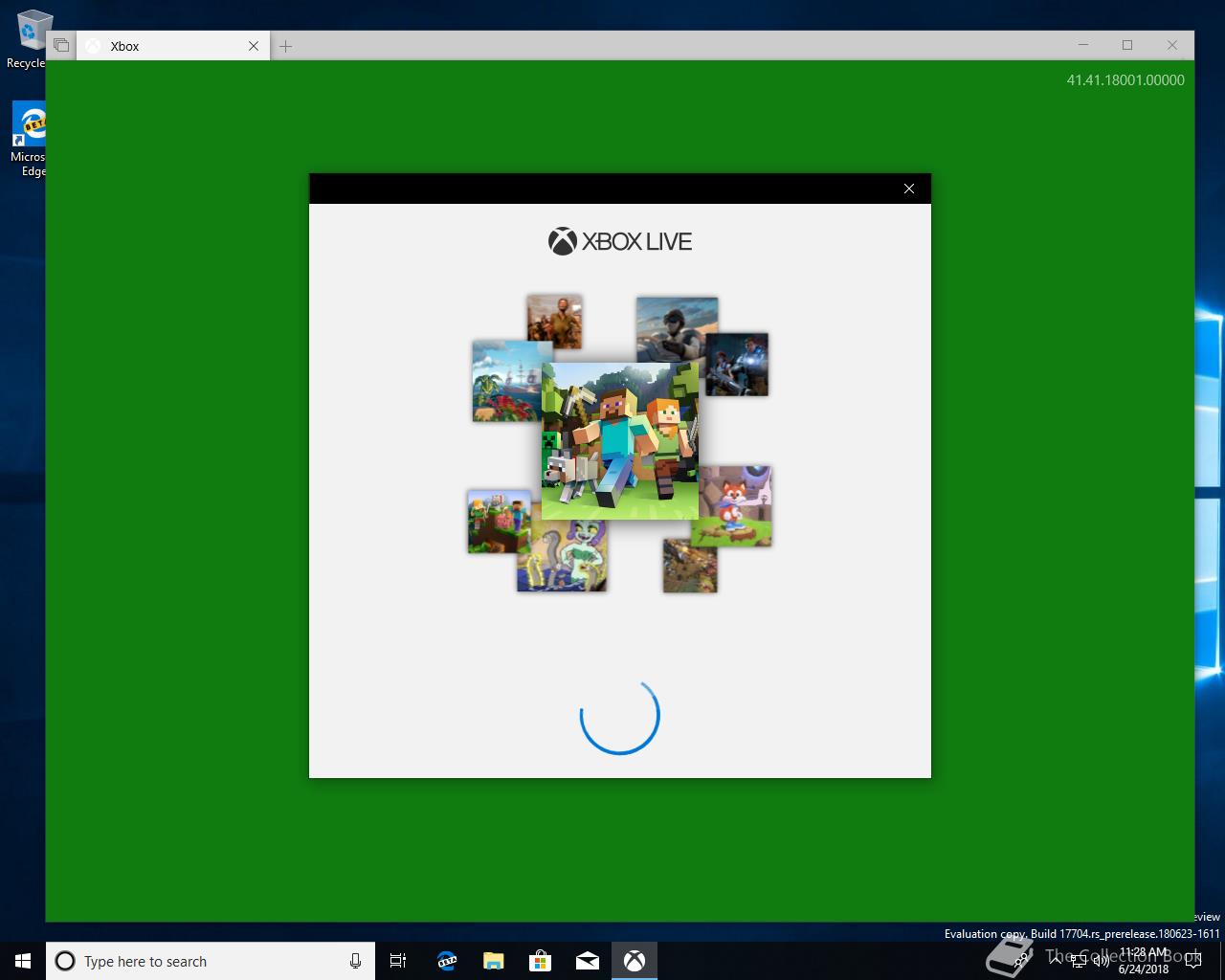
Task: Add a new tab with plus button
Action: [285, 46]
